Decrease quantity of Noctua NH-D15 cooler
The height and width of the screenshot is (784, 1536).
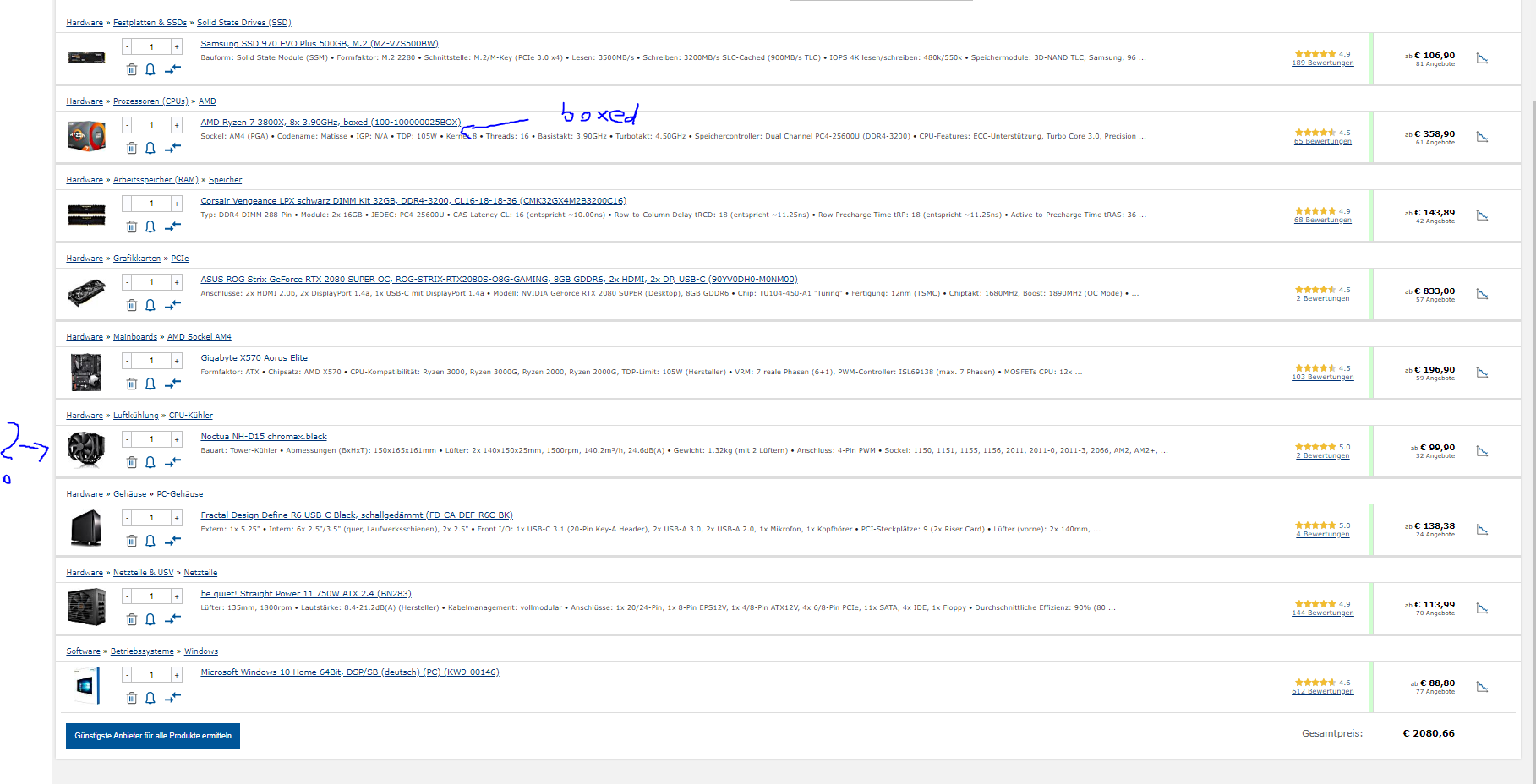[x=127, y=439]
